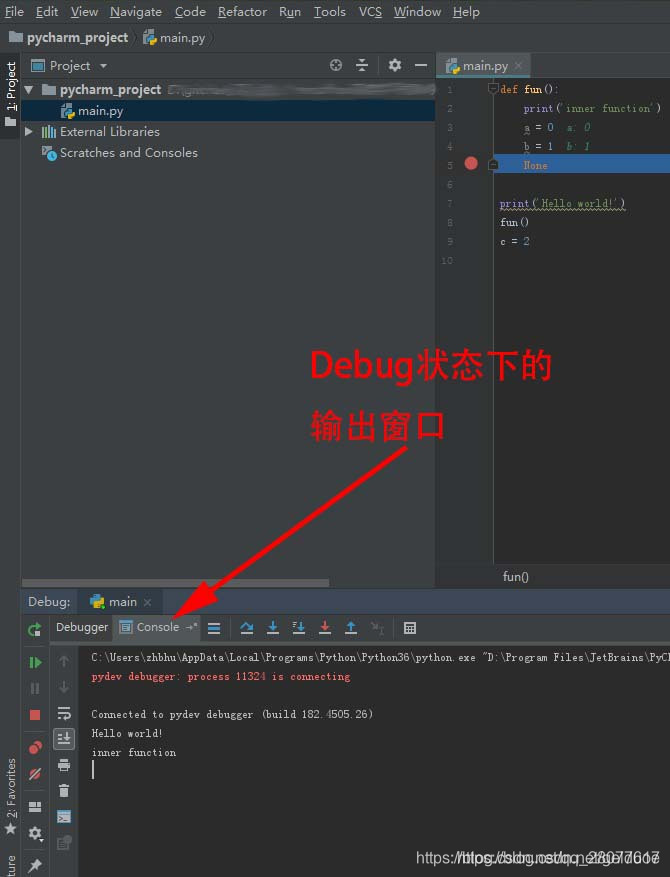
Task: Open Edit menu
Action: coord(47,12)
